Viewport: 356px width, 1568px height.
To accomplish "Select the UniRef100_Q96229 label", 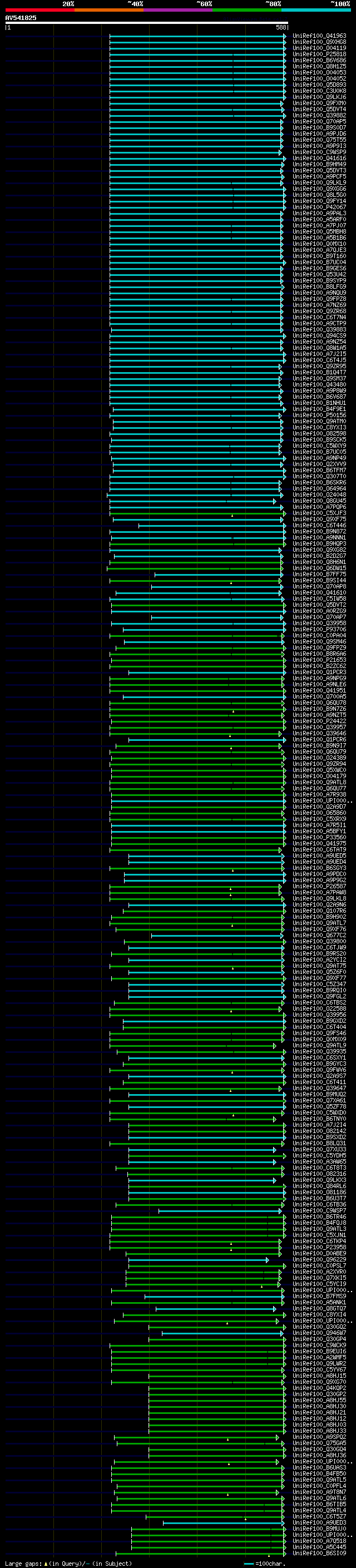I will (319, 1259).
